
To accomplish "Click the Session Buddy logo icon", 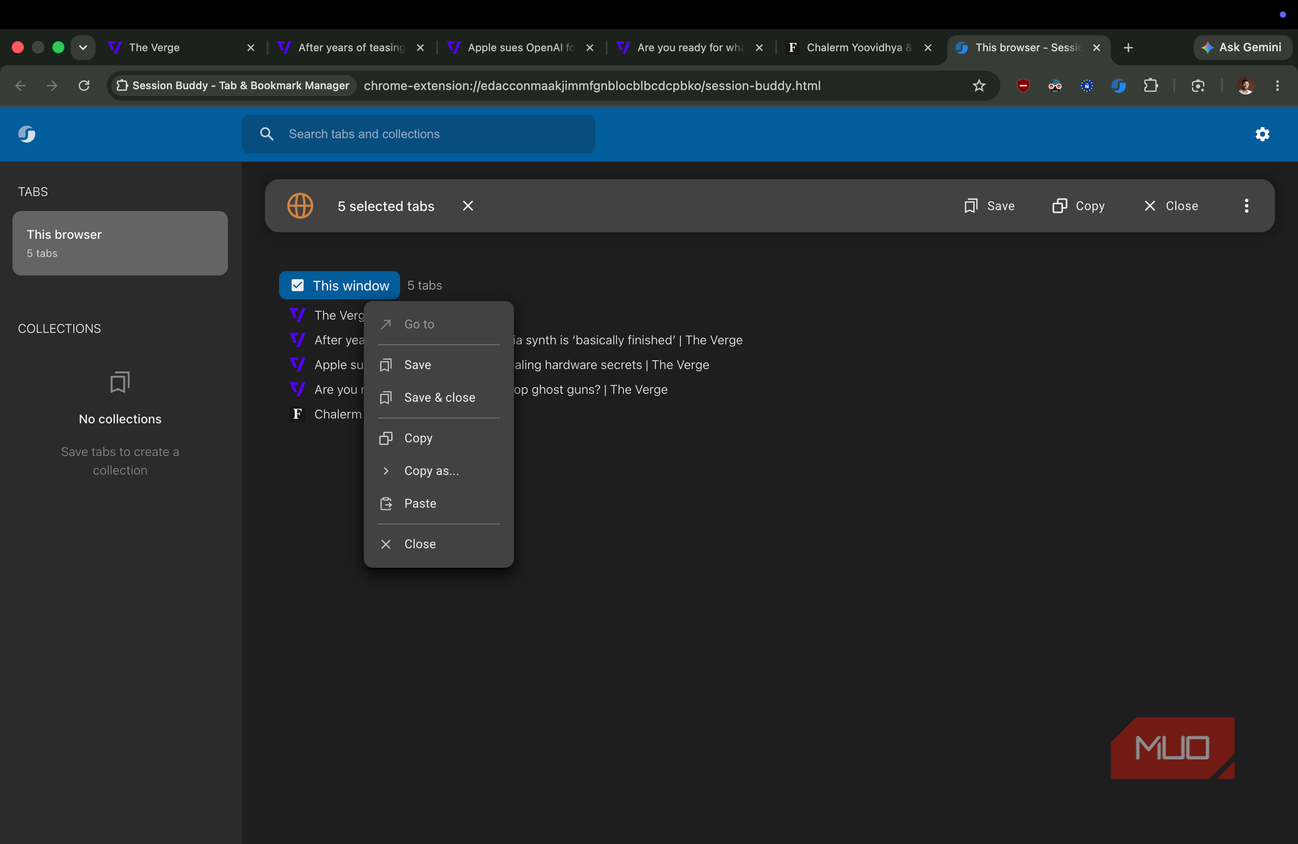I will [x=27, y=134].
